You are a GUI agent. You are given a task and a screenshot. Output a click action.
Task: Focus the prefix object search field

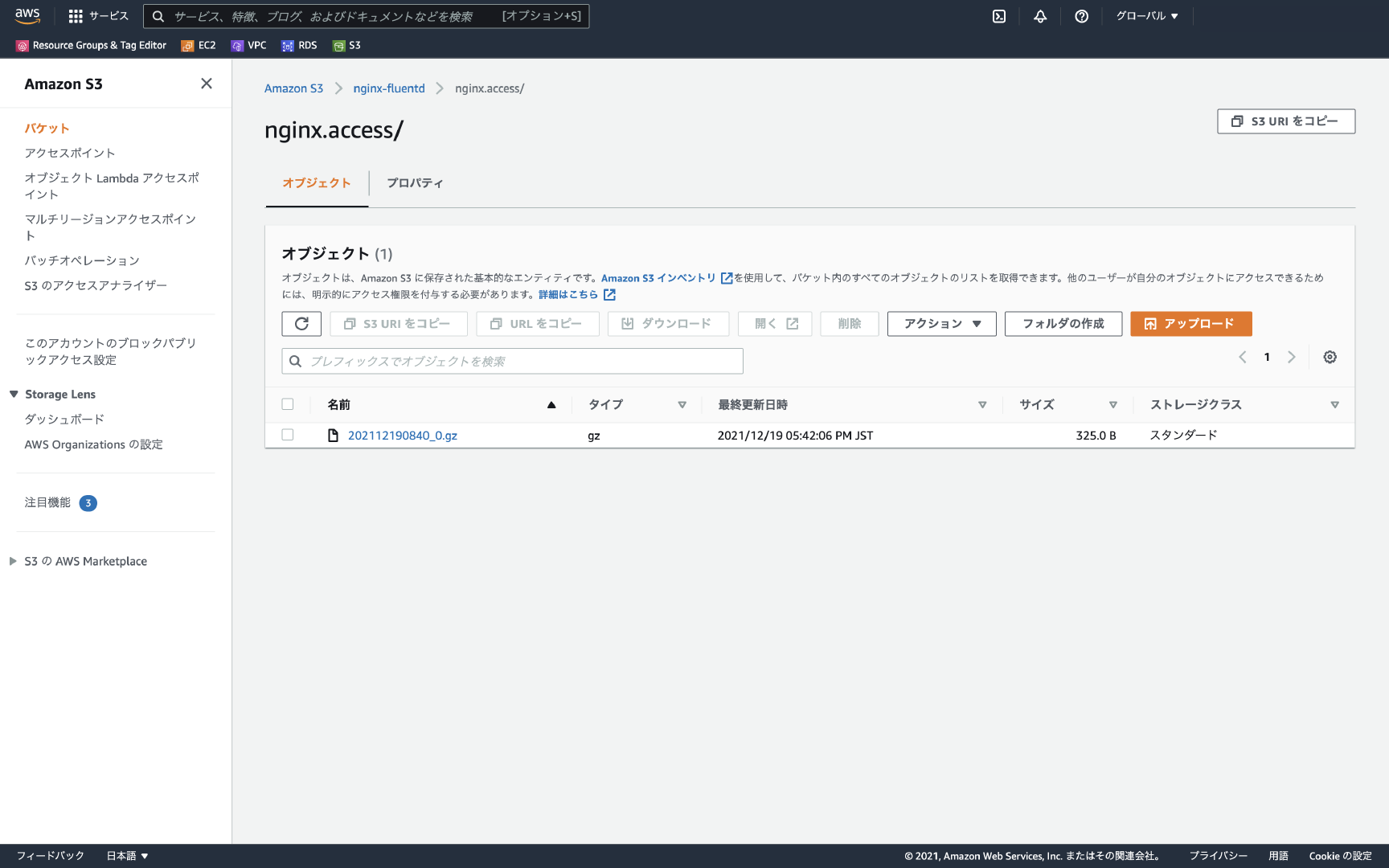click(512, 361)
